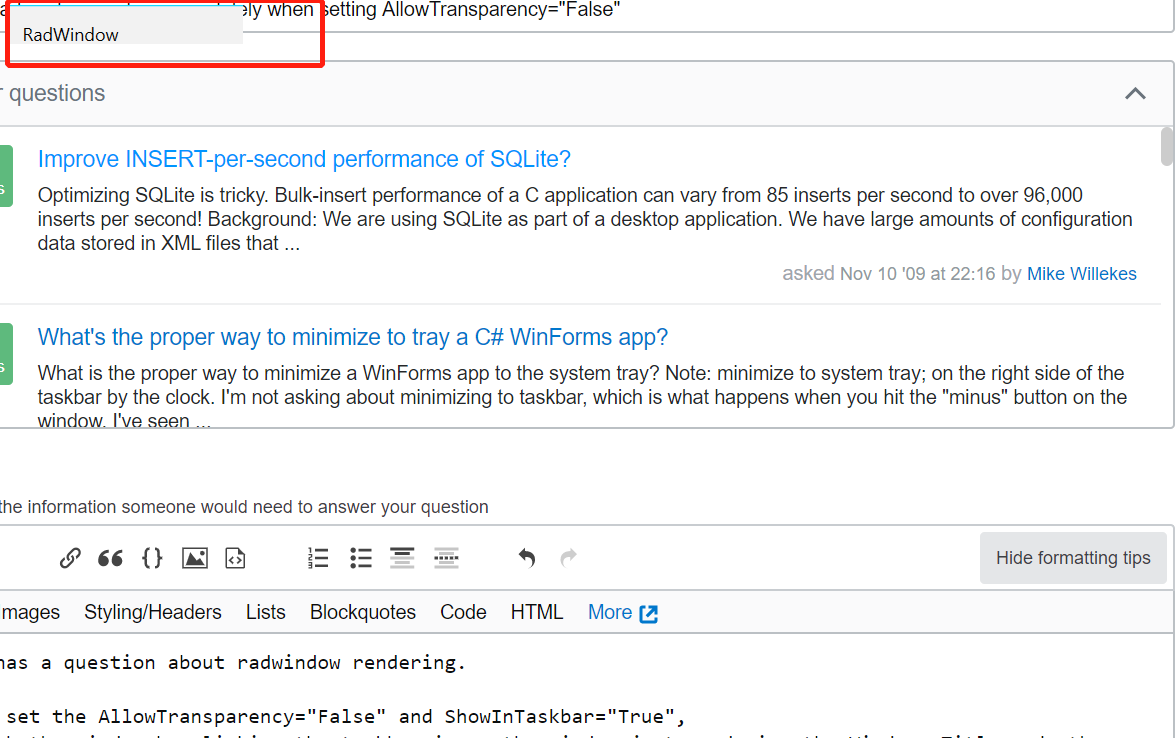Open the Styling/Headers formatting tips tab
The height and width of the screenshot is (738, 1175).
[x=153, y=612]
